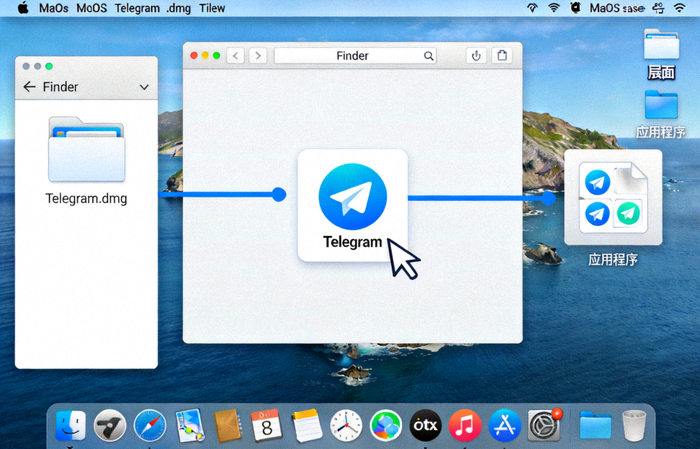Screen dimensions: 700x449
Task: Open the Telegram.dmg folder icon
Action: click(x=86, y=150)
